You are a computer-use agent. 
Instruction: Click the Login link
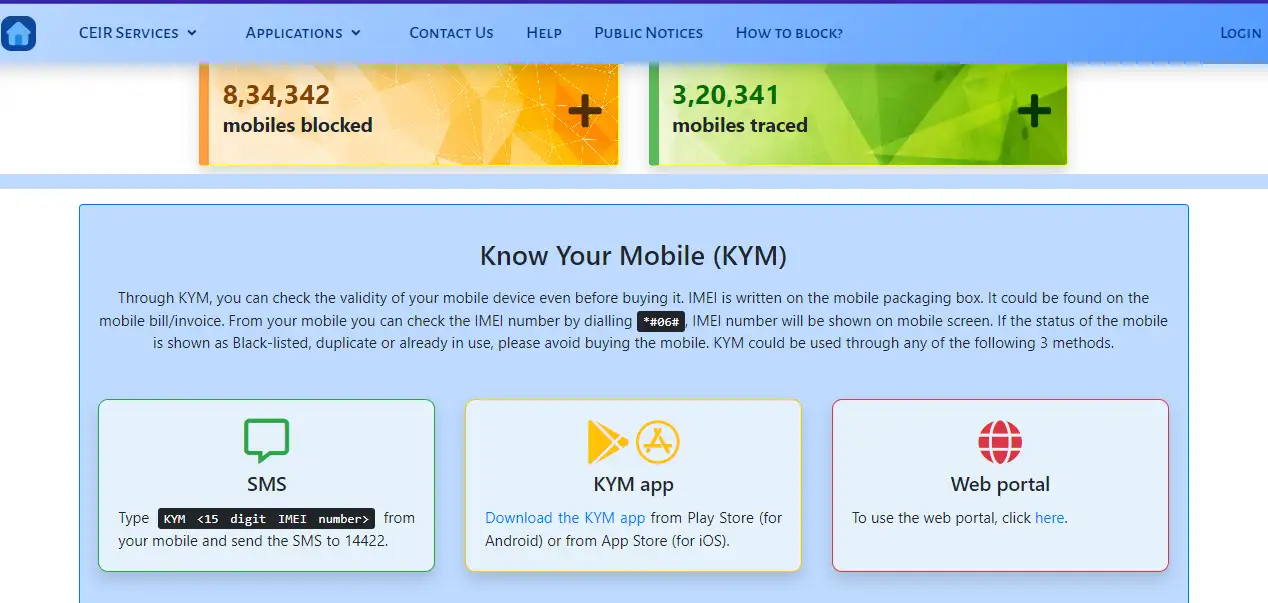click(1240, 33)
